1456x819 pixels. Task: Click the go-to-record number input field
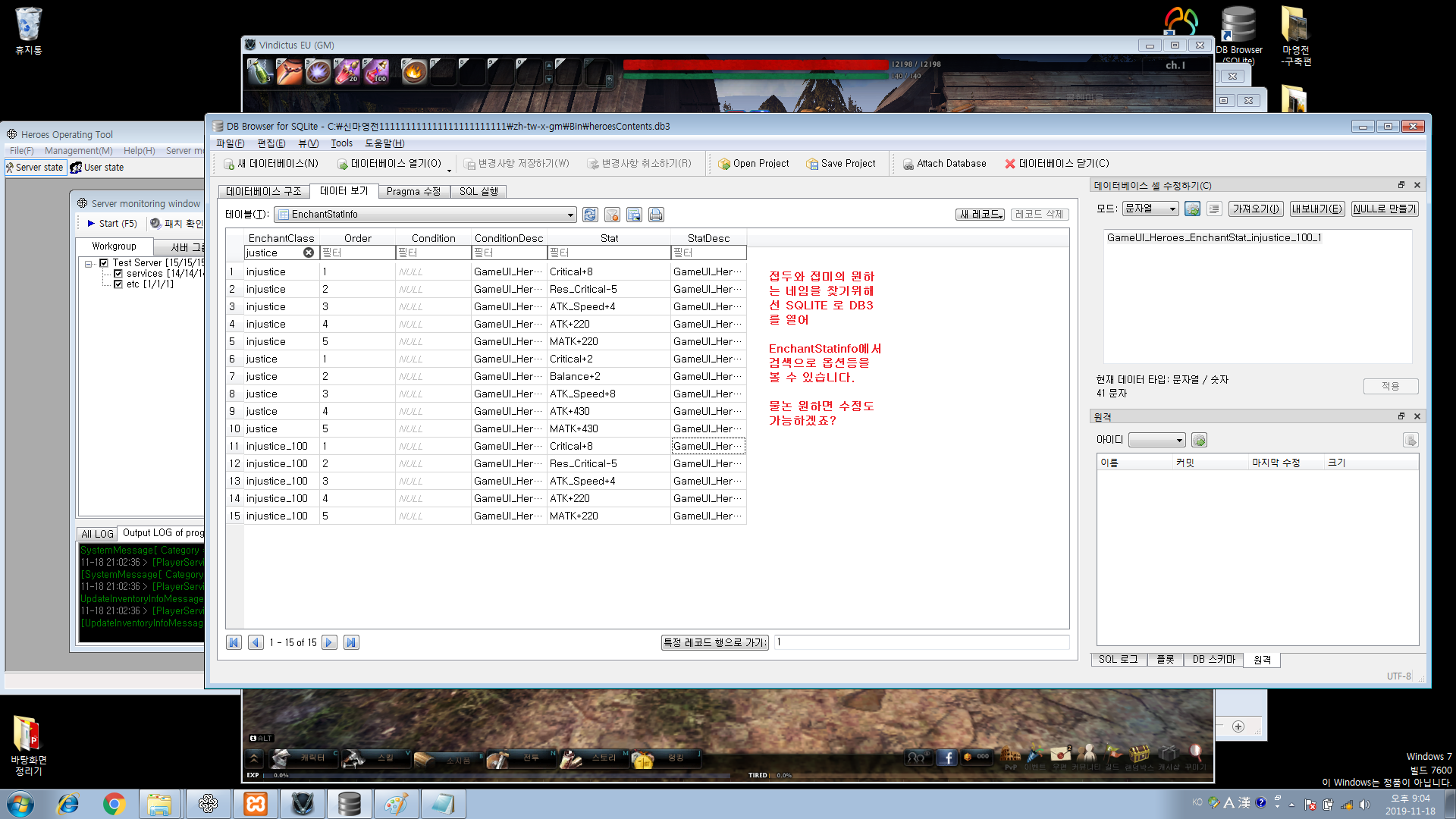coord(921,642)
